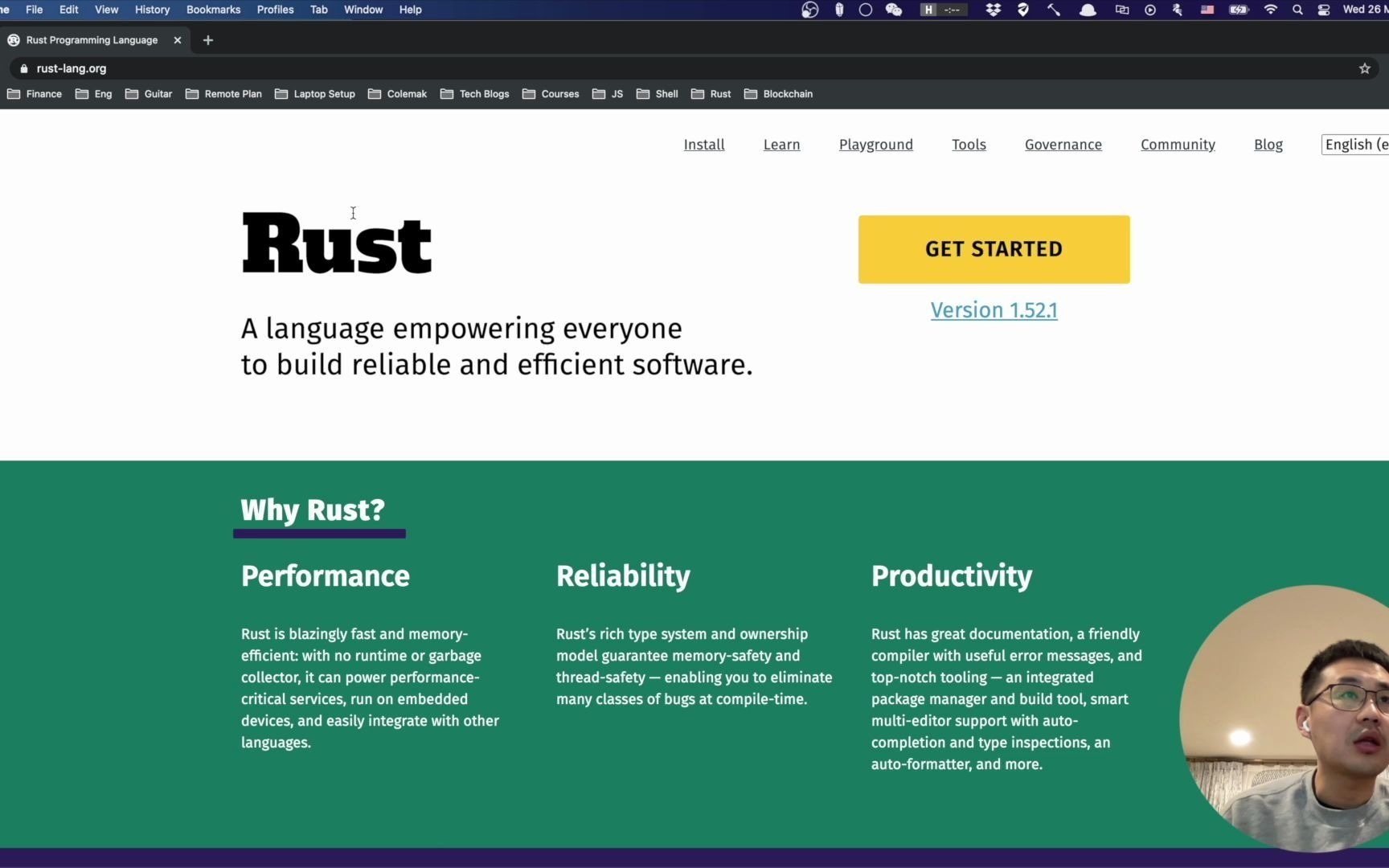
Task: Open the Finance bookmarks folder
Action: coord(35,94)
